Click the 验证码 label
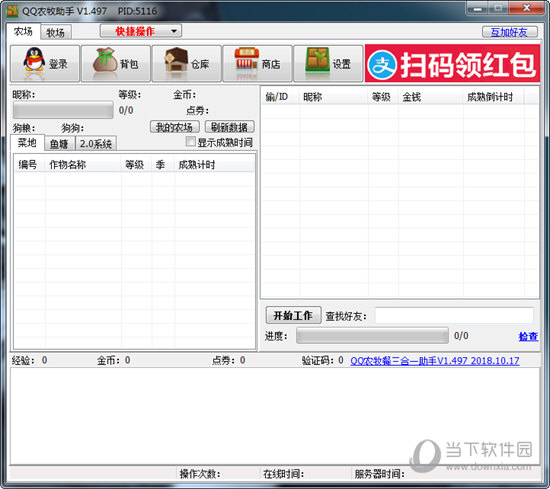This screenshot has width=550, height=489. point(318,360)
